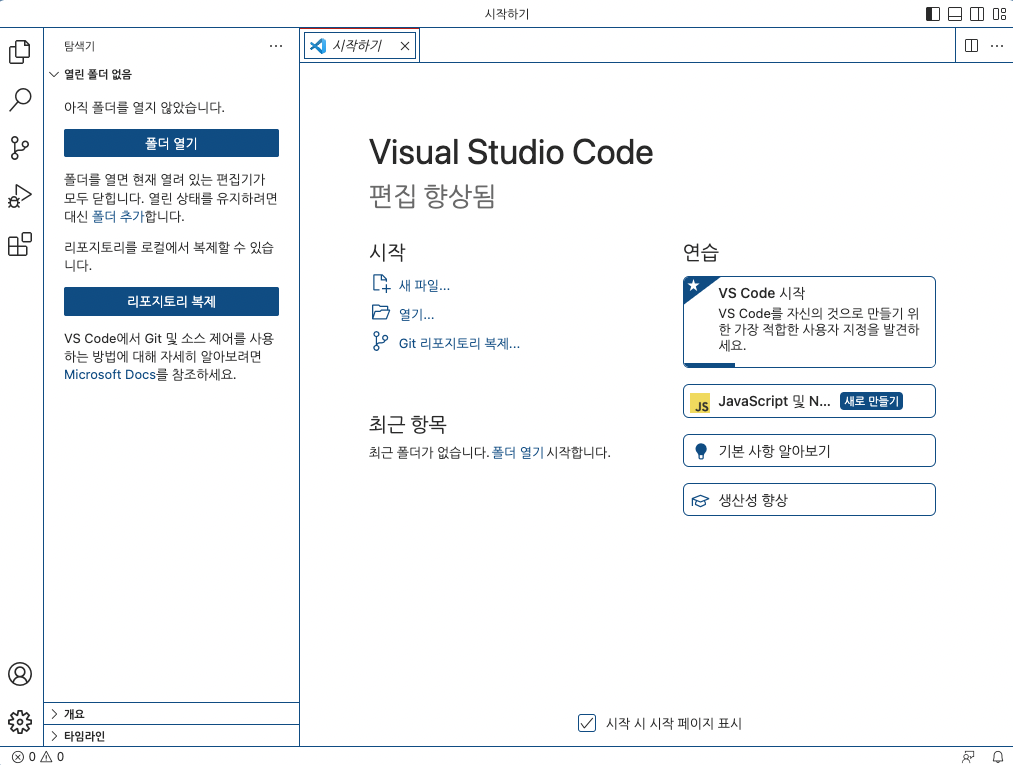Toggle secondary sidebar layout icon

[x=977, y=14]
